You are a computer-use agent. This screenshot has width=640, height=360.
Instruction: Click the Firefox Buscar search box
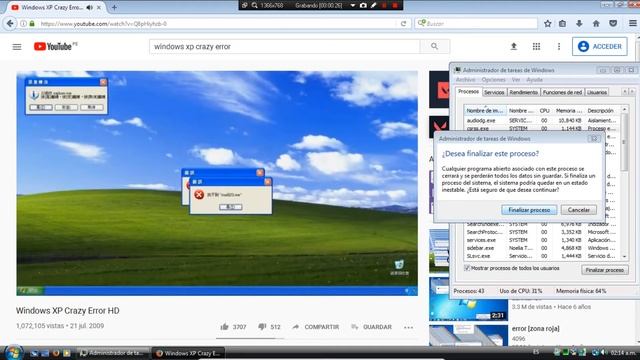[476, 24]
